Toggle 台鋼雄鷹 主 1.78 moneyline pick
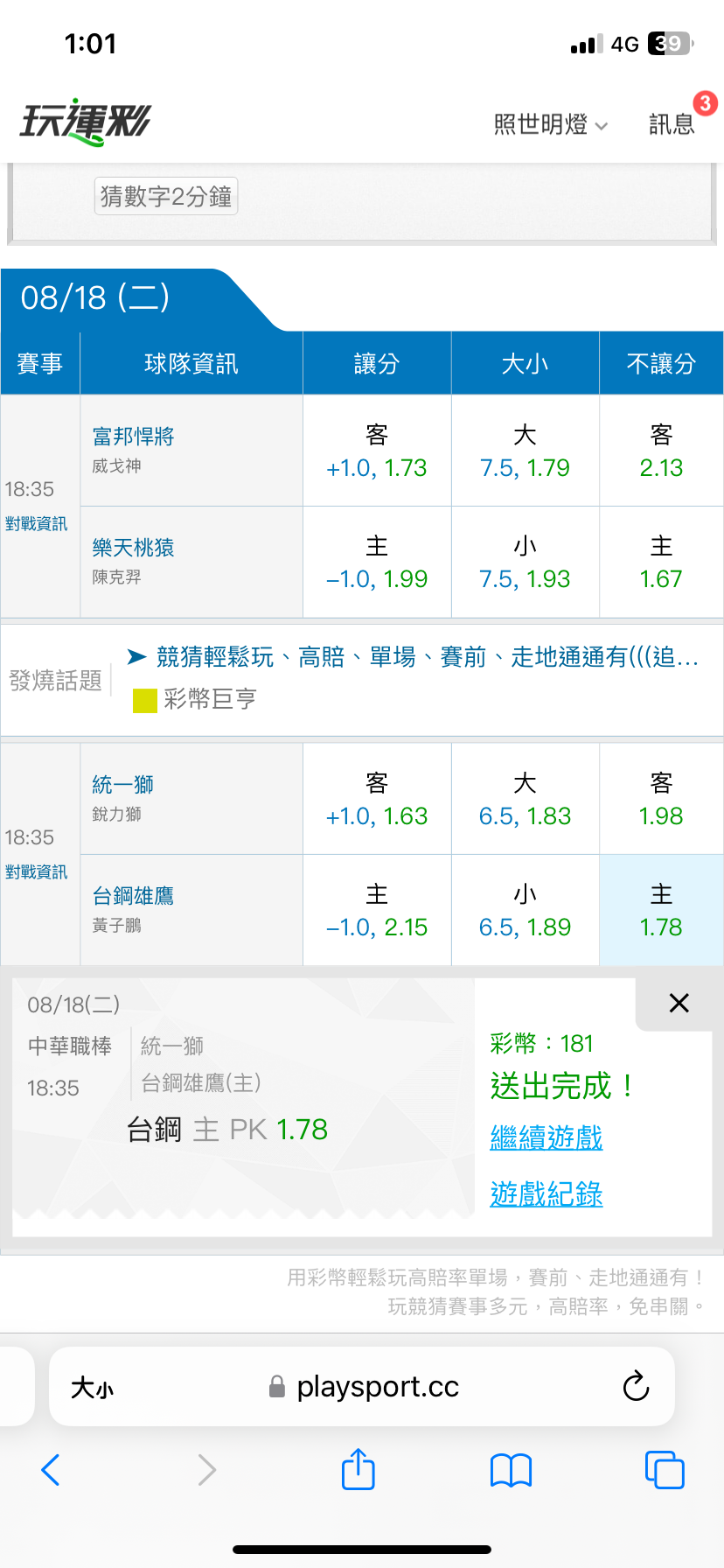This screenshot has width=724, height=1568. (661, 910)
